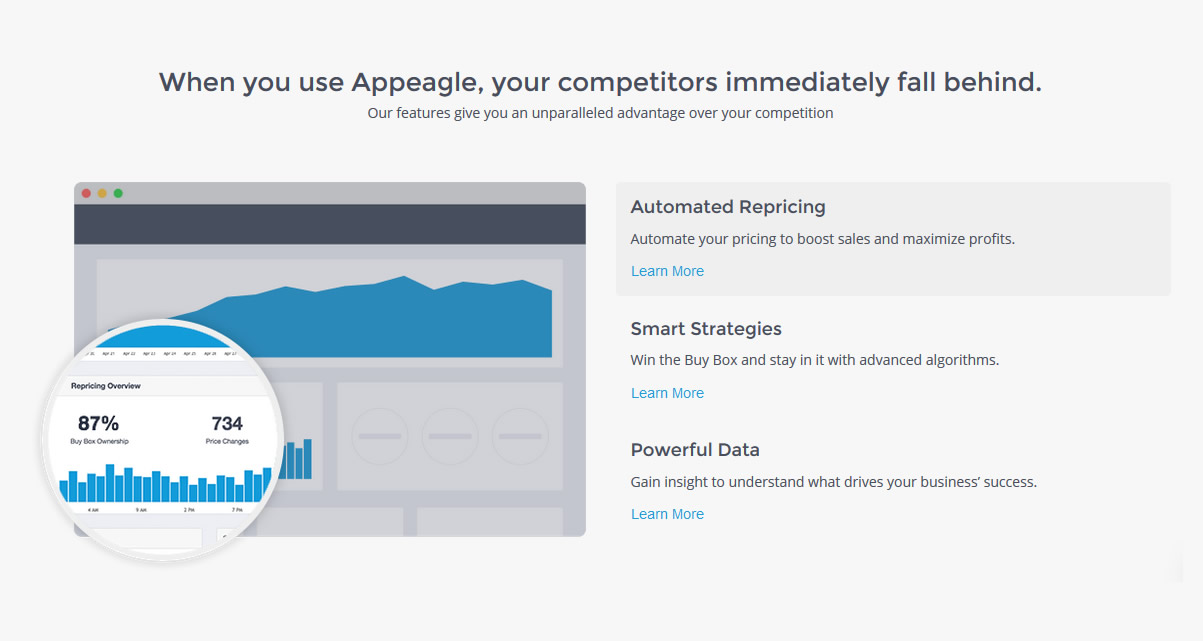Screen dimensions: 1203x641
Task: Open Learn More under Powerful Data
Action: 667,514
